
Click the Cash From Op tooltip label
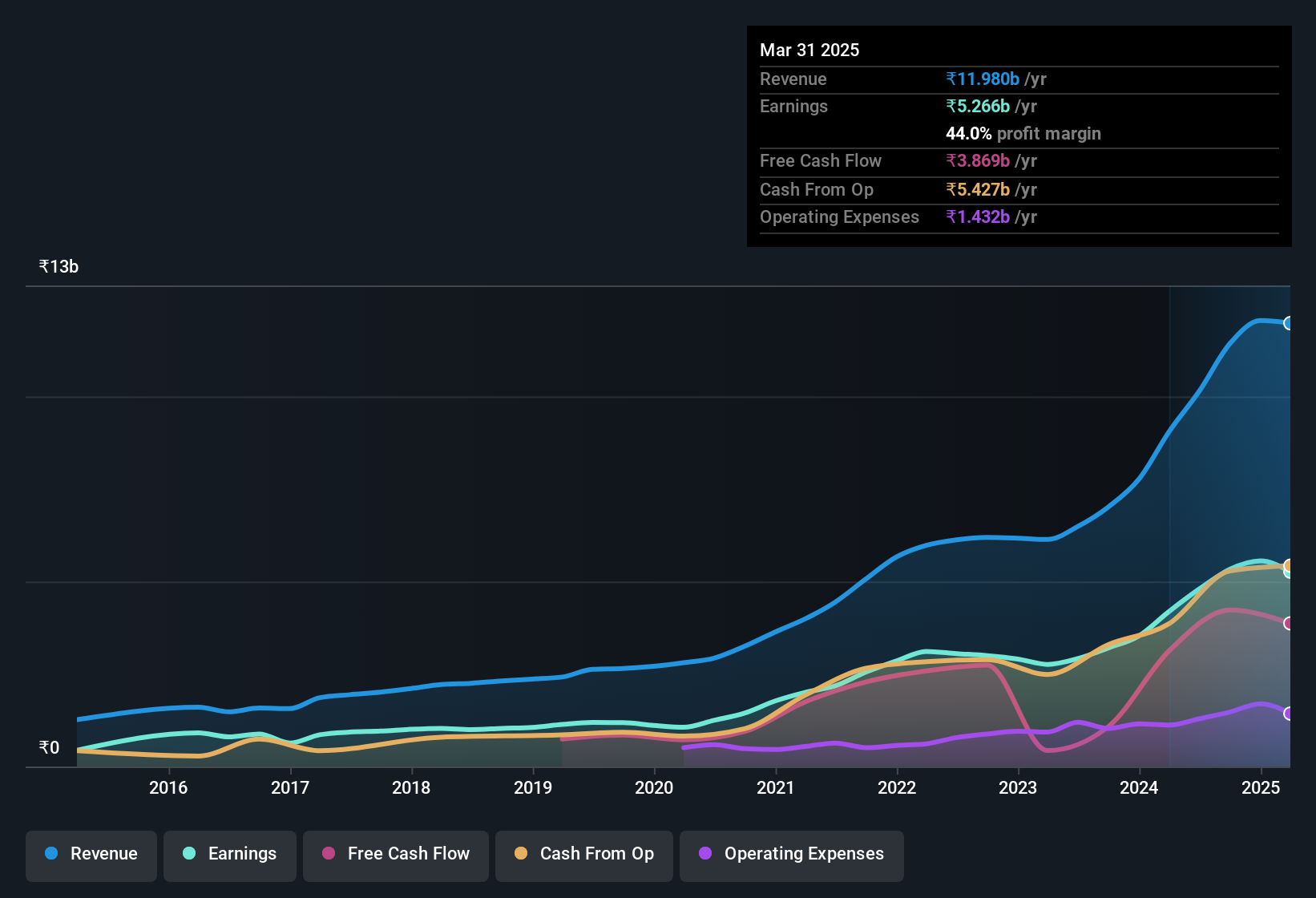817,189
